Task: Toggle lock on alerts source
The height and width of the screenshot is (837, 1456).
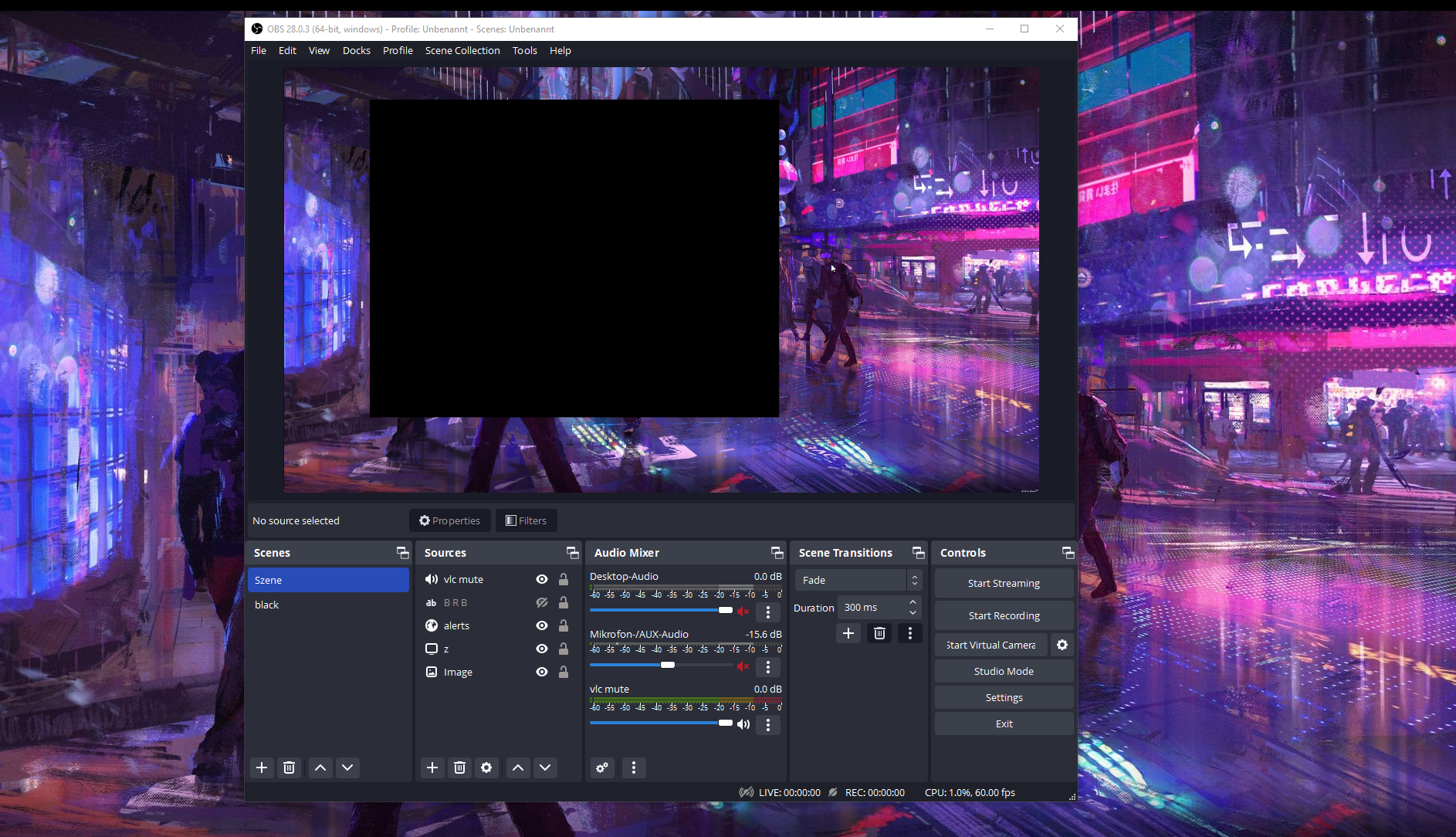Action: click(x=564, y=625)
